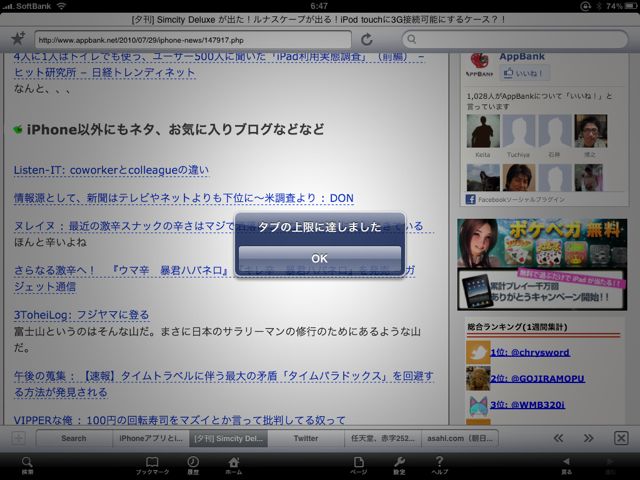Add the current page to bookmarks with the star icon
This screenshot has height=480, width=640.
pyautogui.click(x=18, y=39)
